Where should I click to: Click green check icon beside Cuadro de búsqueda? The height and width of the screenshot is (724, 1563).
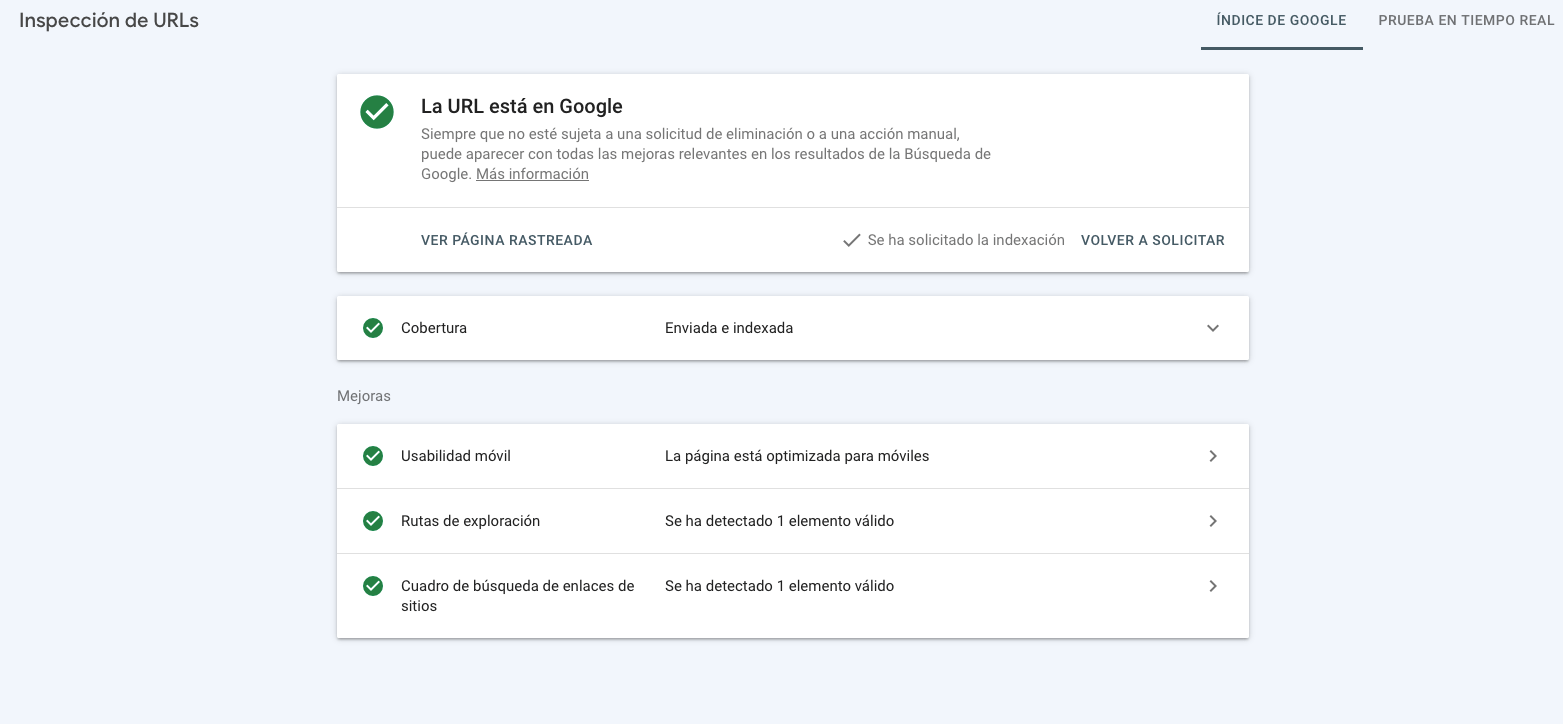pos(373,586)
